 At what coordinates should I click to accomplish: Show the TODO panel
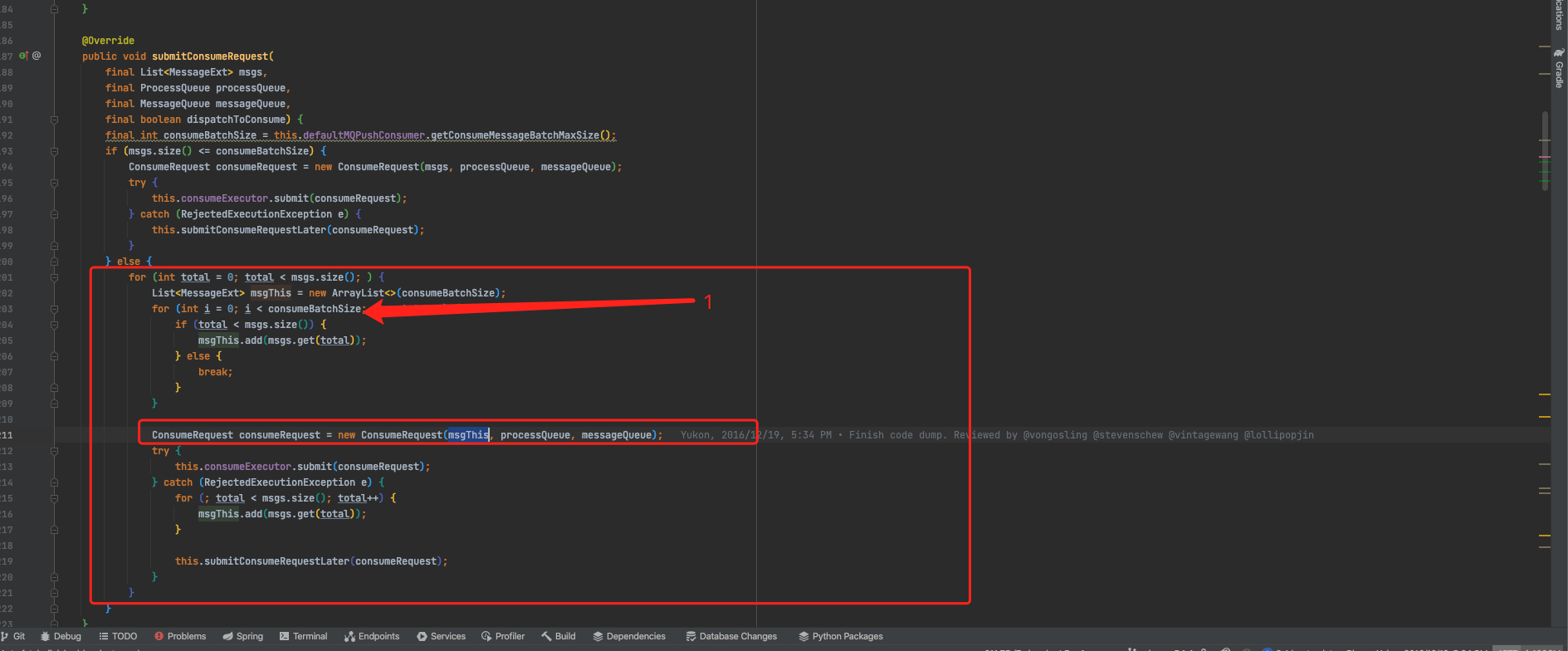click(x=118, y=636)
